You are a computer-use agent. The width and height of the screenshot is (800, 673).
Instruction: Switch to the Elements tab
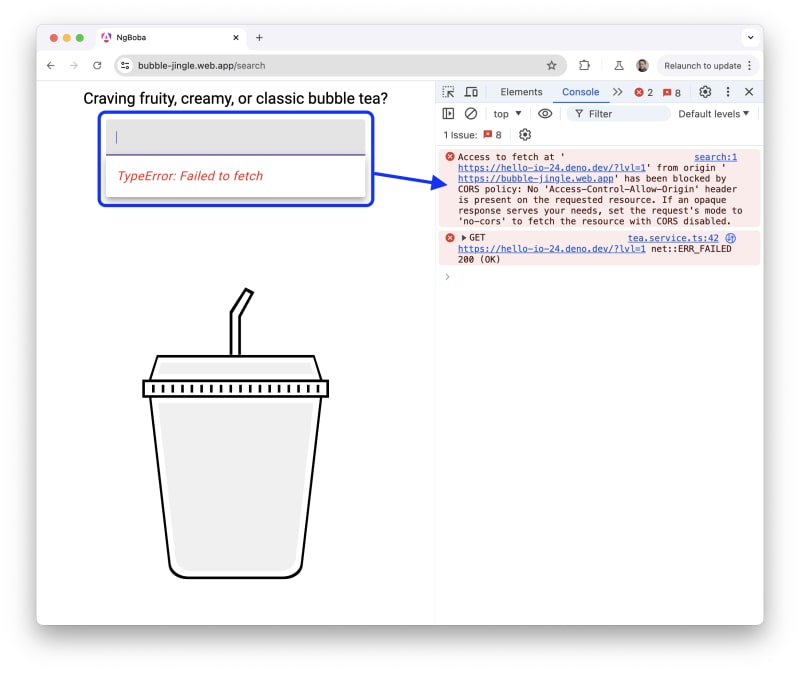(x=521, y=92)
